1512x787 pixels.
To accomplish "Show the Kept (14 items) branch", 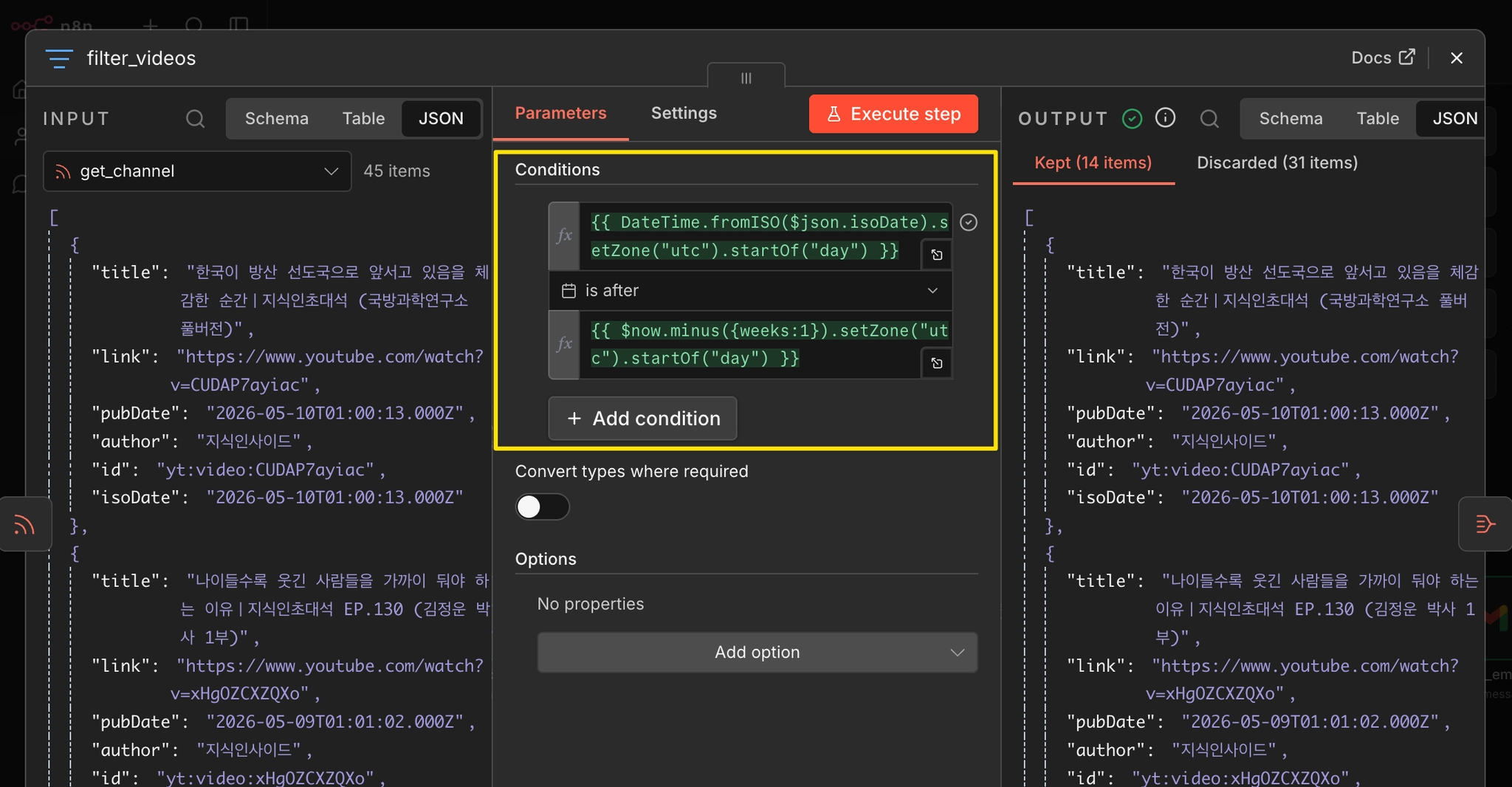I will (1093, 162).
